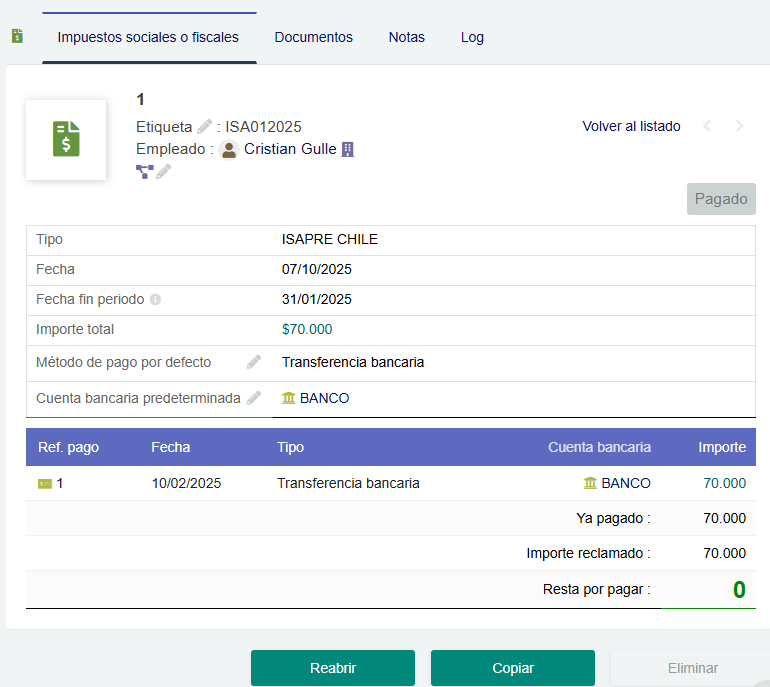The width and height of the screenshot is (770, 687).
Task: Click the pencil icon next to project icon
Action: point(163,171)
